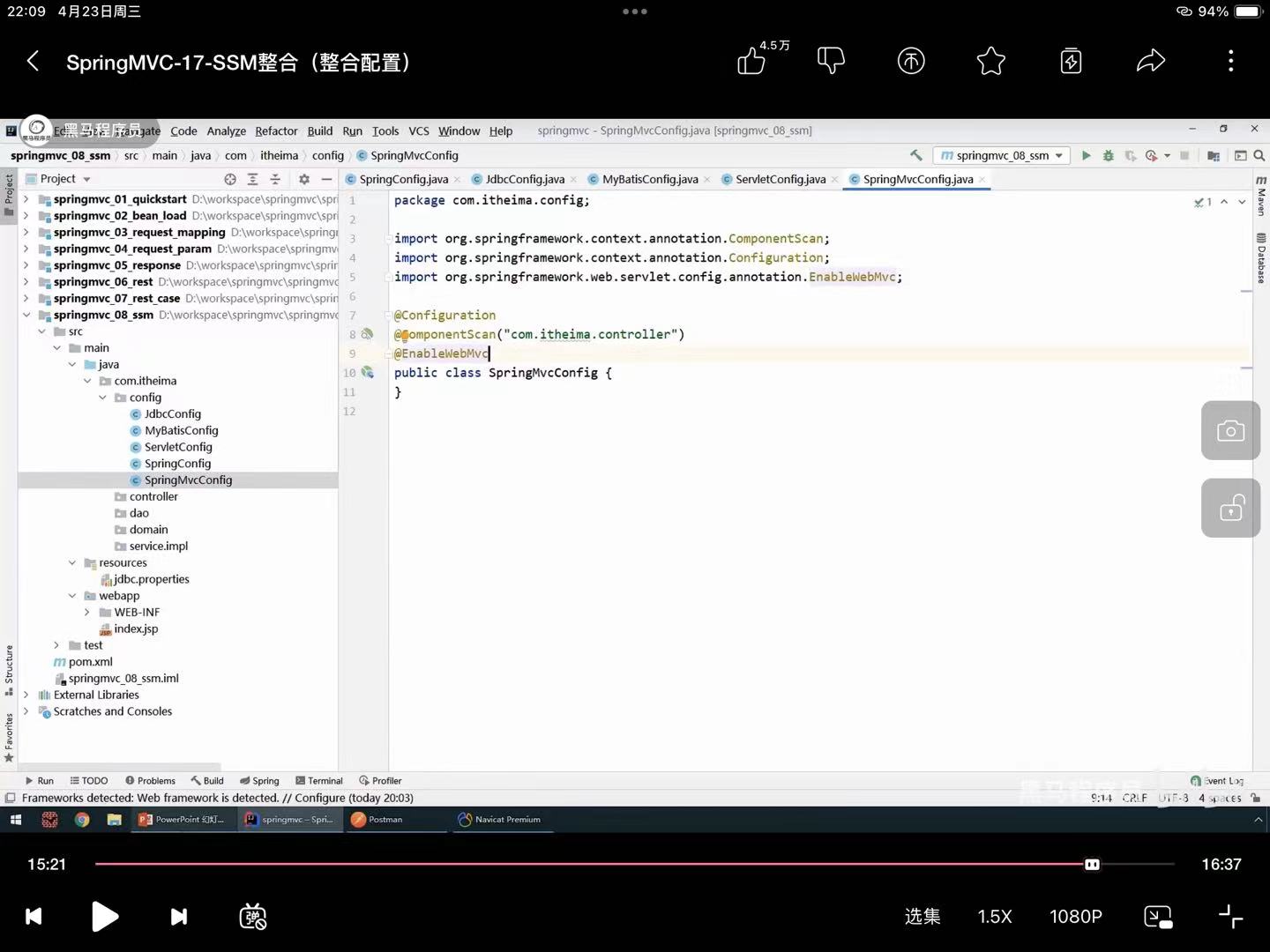This screenshot has width=1270, height=952.
Task: Expand External Libraries node
Action: [x=26, y=695]
